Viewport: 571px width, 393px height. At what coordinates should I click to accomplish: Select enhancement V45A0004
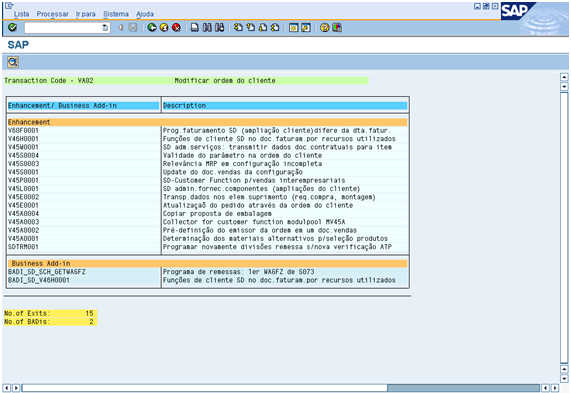[x=23, y=214]
